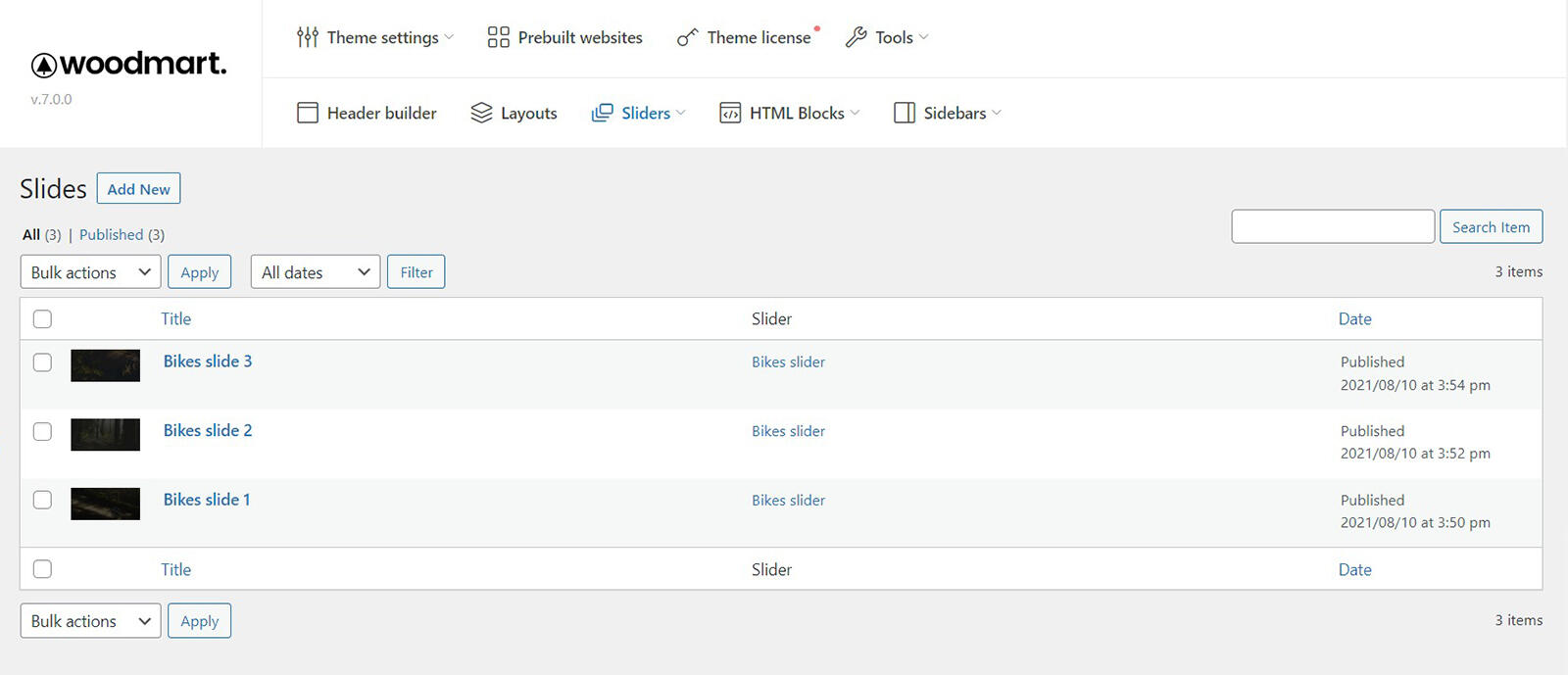Click the Filter button
The image size is (1568, 675).
tap(416, 272)
